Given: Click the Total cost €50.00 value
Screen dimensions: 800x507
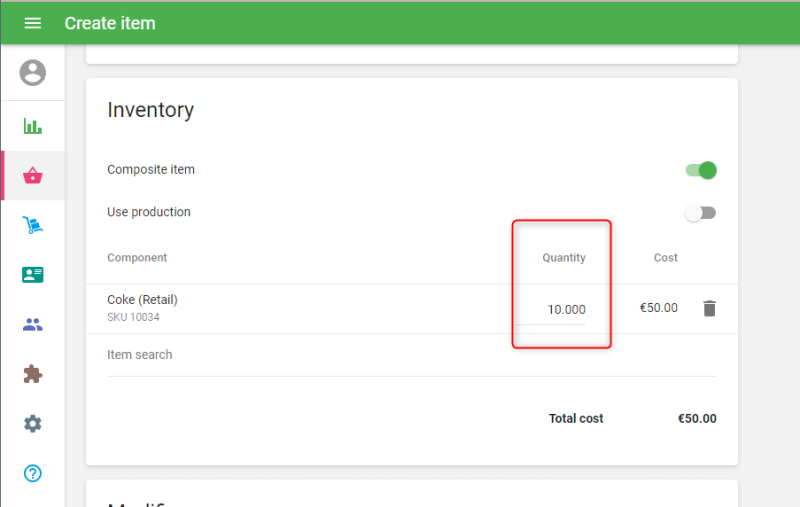Looking at the screenshot, I should click(697, 419).
